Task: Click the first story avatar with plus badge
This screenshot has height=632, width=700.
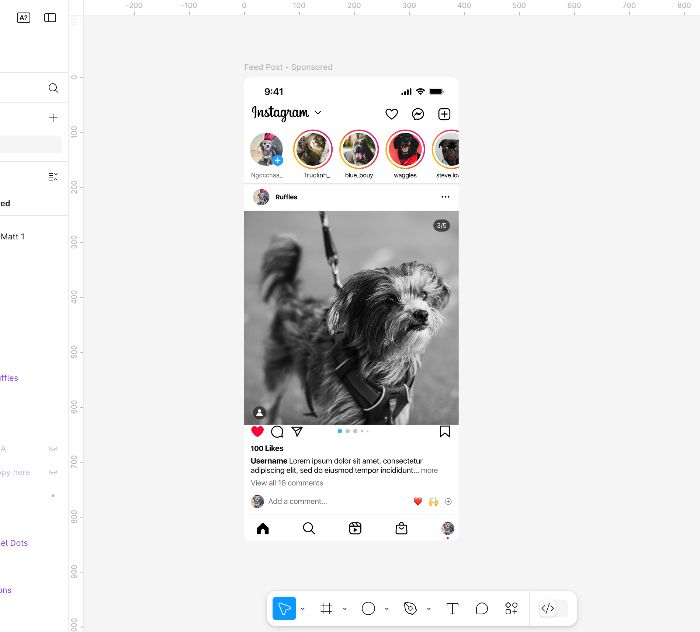Action: (267, 150)
